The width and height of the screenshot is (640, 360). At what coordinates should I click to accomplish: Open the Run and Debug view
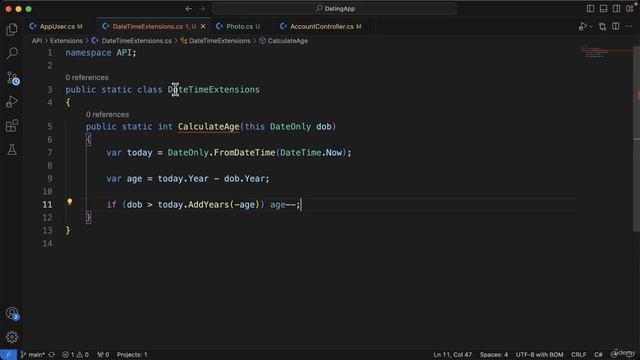[12, 101]
